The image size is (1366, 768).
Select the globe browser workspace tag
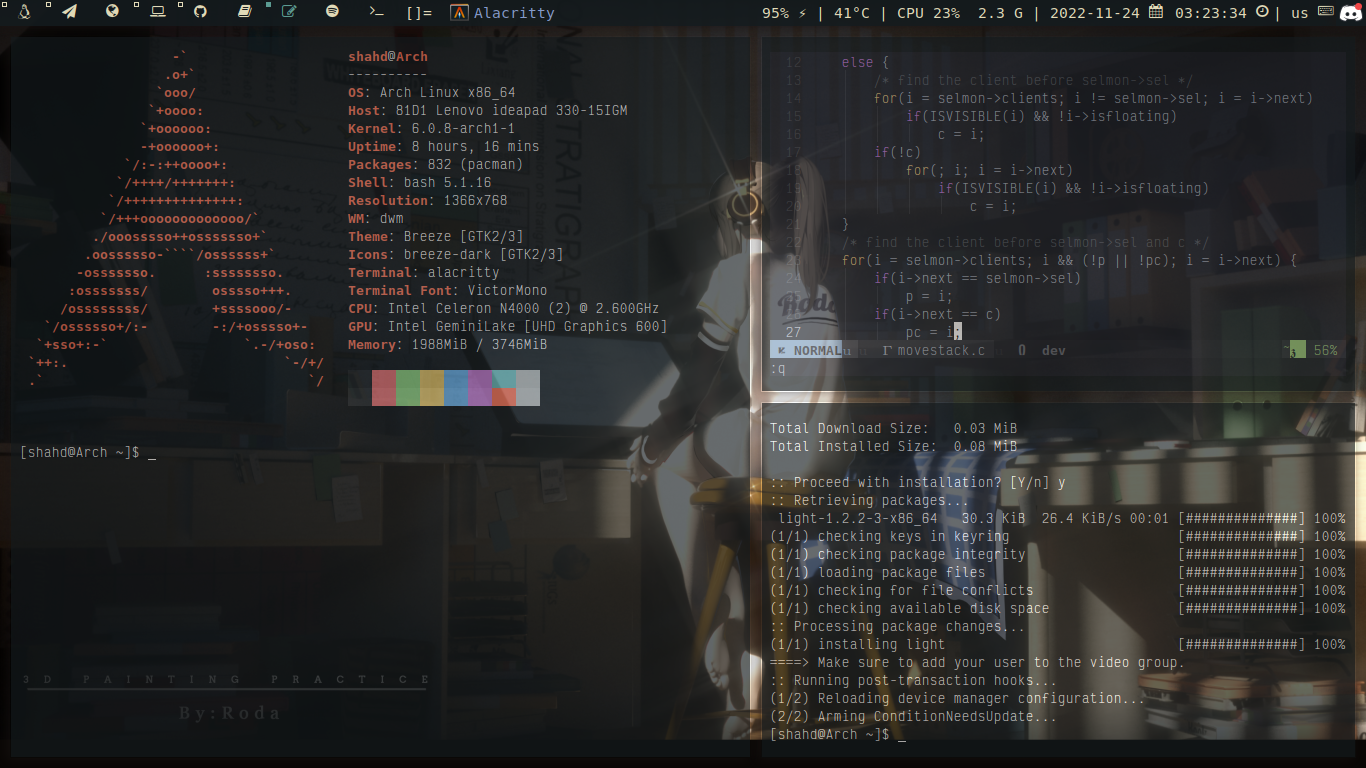tap(112, 12)
